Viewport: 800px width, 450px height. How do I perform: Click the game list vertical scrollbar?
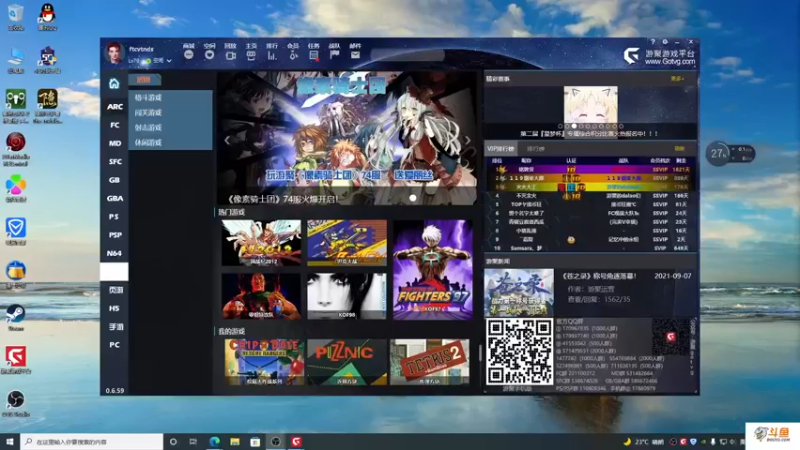(x=479, y=352)
